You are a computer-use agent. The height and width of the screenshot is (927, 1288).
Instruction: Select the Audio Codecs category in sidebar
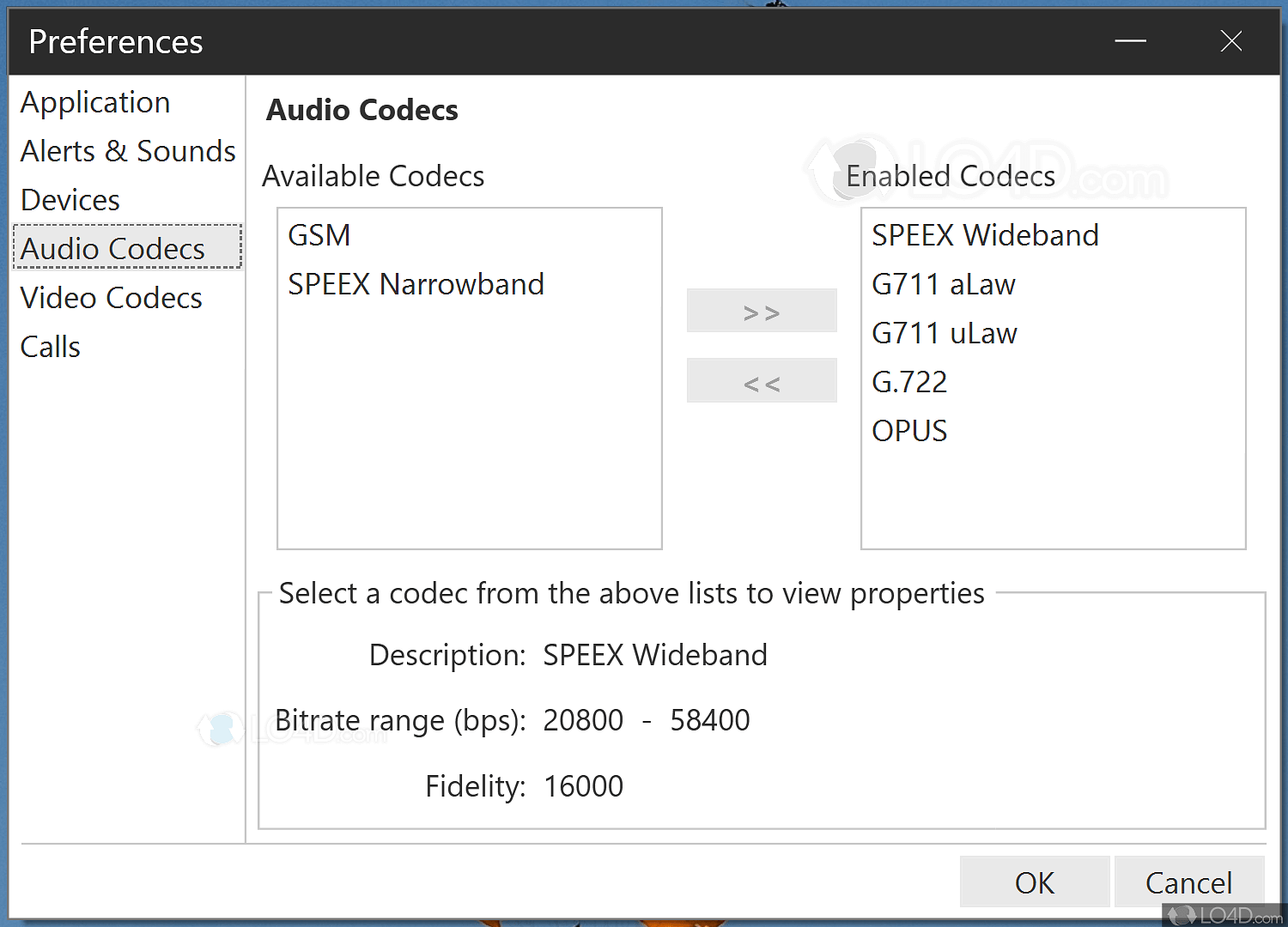(x=112, y=248)
